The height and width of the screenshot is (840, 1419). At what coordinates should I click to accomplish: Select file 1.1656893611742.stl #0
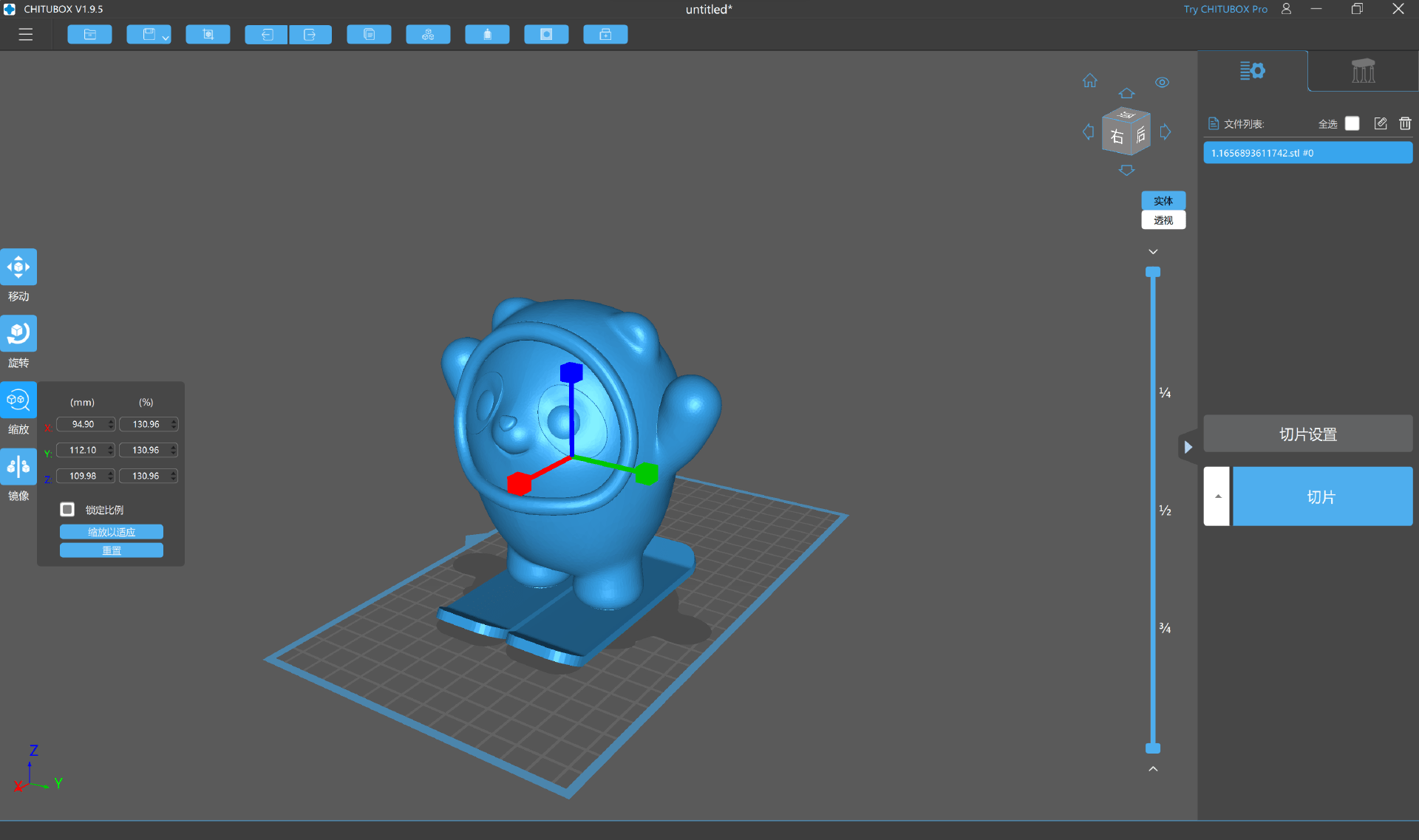pyautogui.click(x=1307, y=153)
